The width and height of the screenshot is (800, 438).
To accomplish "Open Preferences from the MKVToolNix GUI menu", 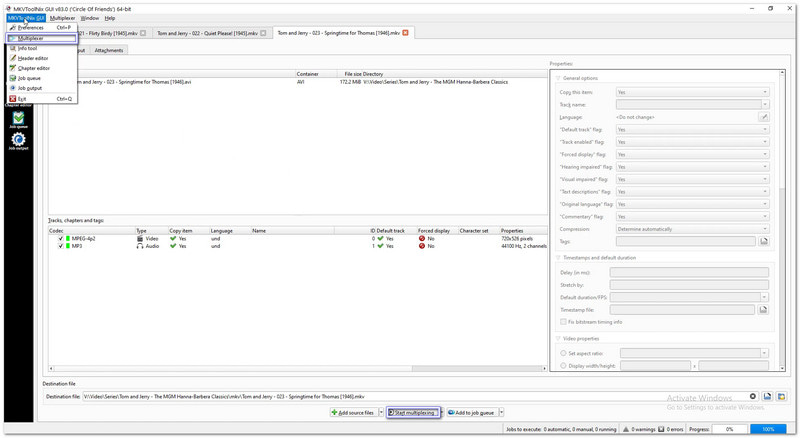I will point(30,28).
